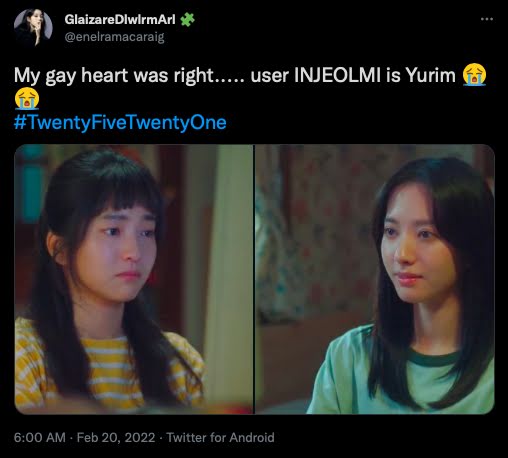Open GlaizareDIwIrmArI display name profile
Viewport: 508px width, 458px height.
(120, 20)
